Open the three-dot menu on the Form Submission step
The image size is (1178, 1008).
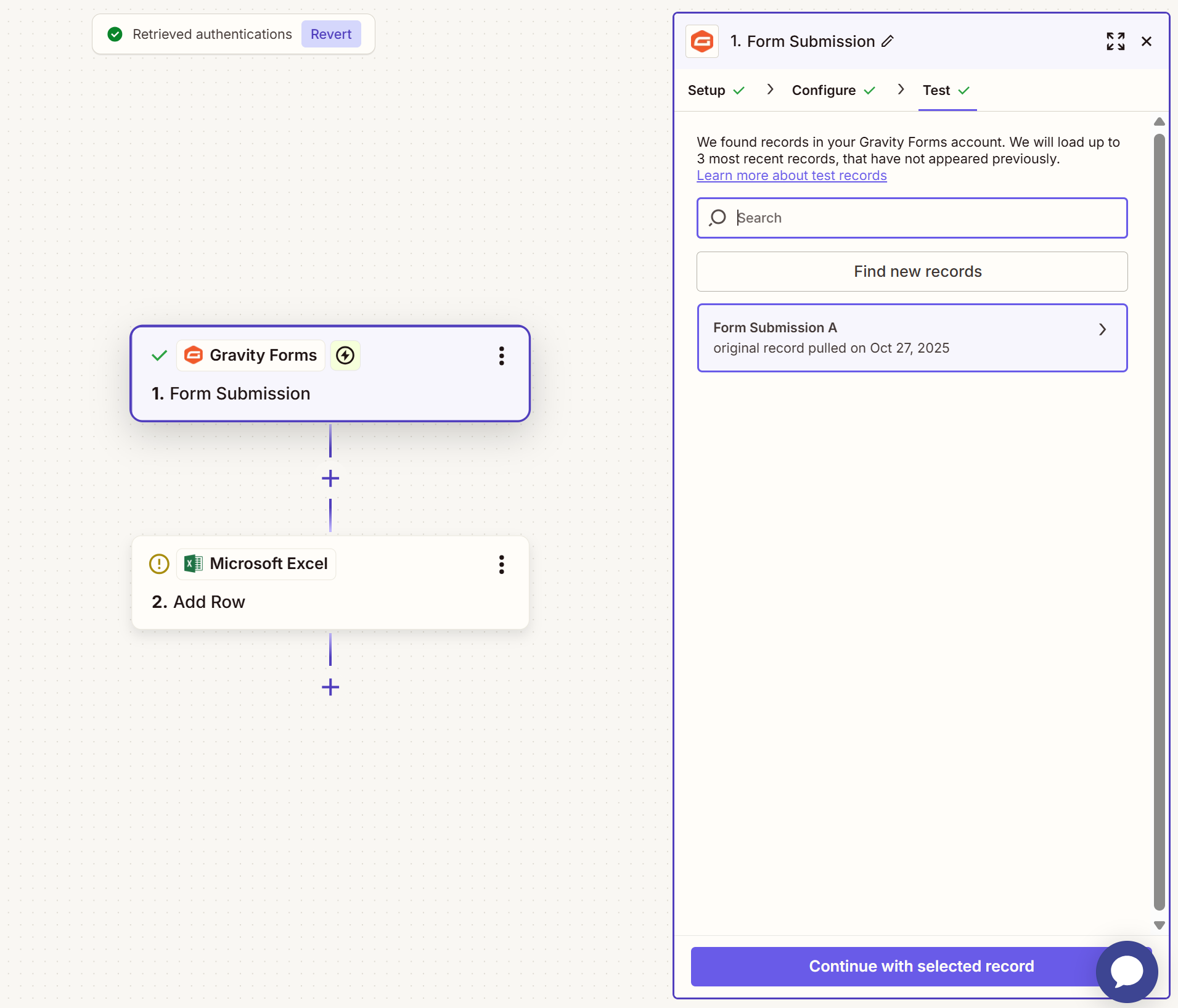(x=501, y=356)
